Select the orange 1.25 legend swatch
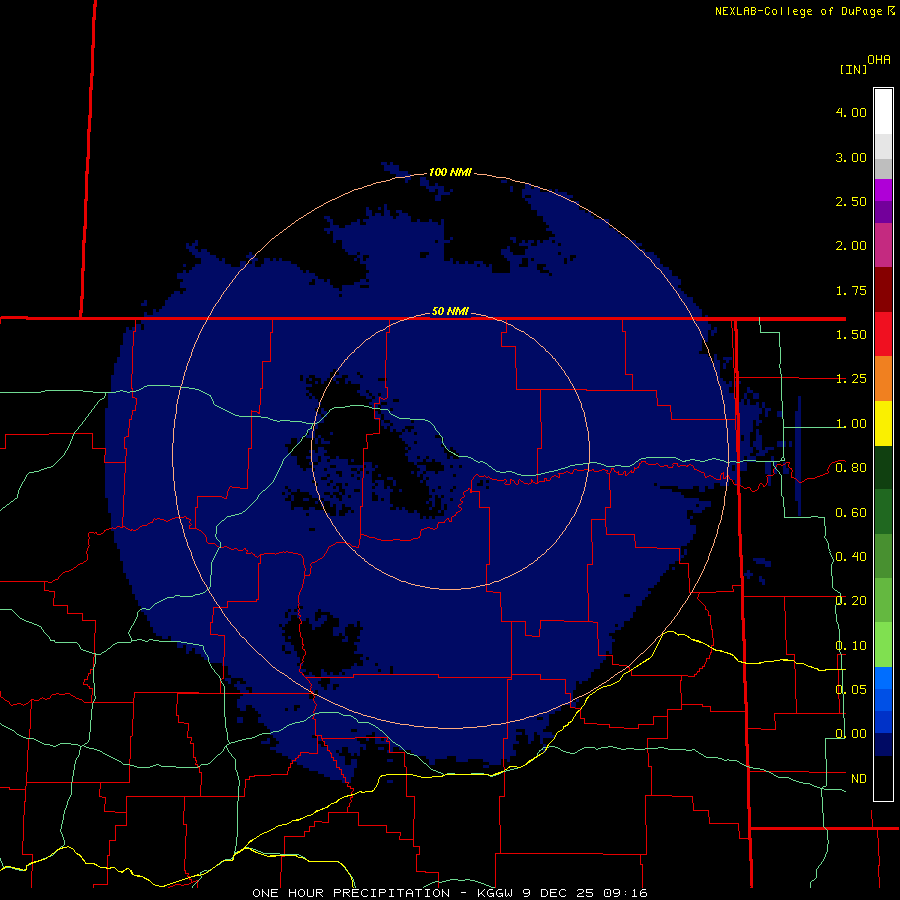The height and width of the screenshot is (900, 900). [883, 379]
